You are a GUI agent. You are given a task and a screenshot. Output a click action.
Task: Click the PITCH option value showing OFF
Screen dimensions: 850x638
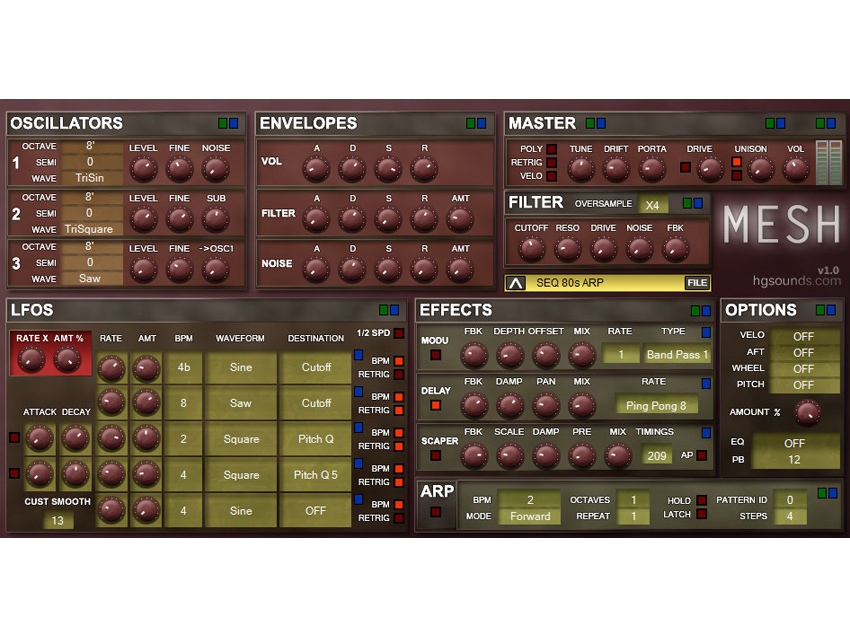tap(803, 385)
